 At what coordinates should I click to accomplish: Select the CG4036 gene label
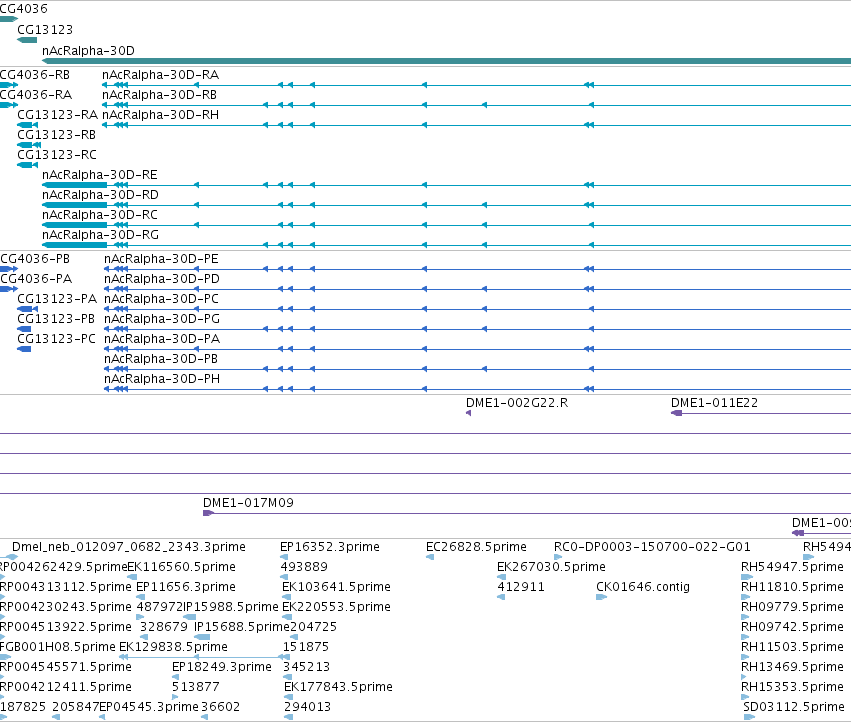[x=23, y=9]
